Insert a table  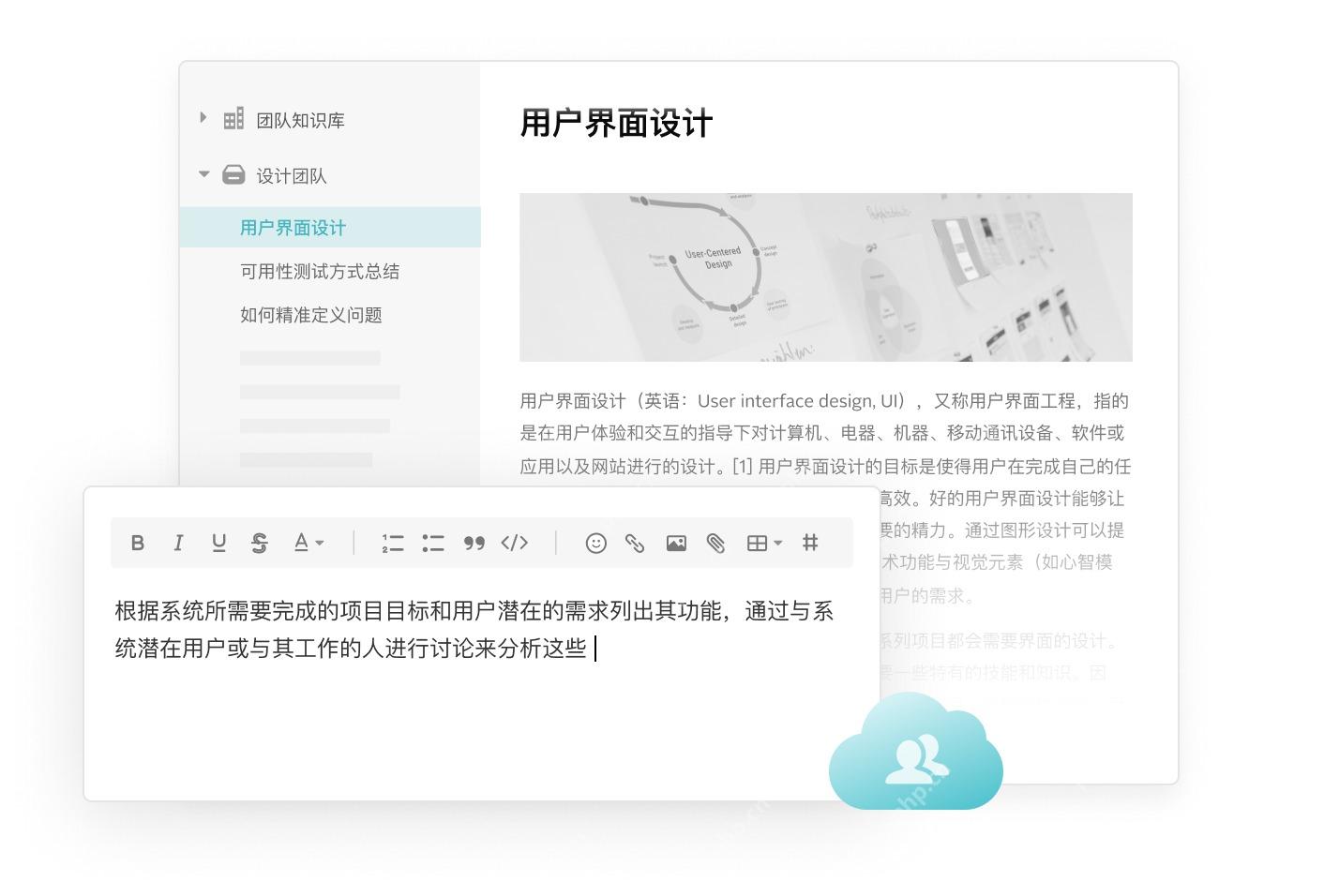pos(757,543)
